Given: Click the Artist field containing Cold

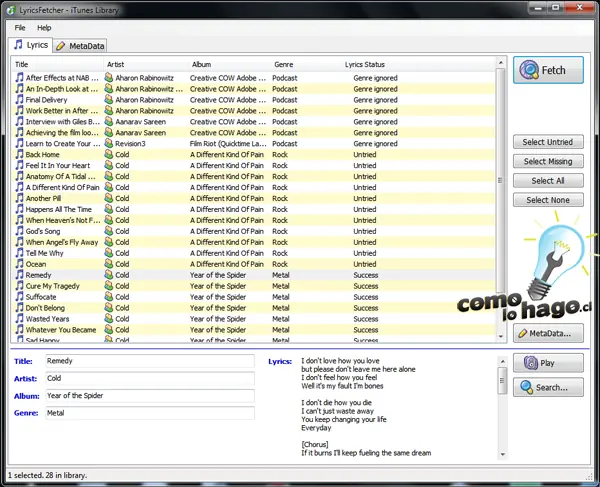Looking at the screenshot, I should click(x=150, y=378).
